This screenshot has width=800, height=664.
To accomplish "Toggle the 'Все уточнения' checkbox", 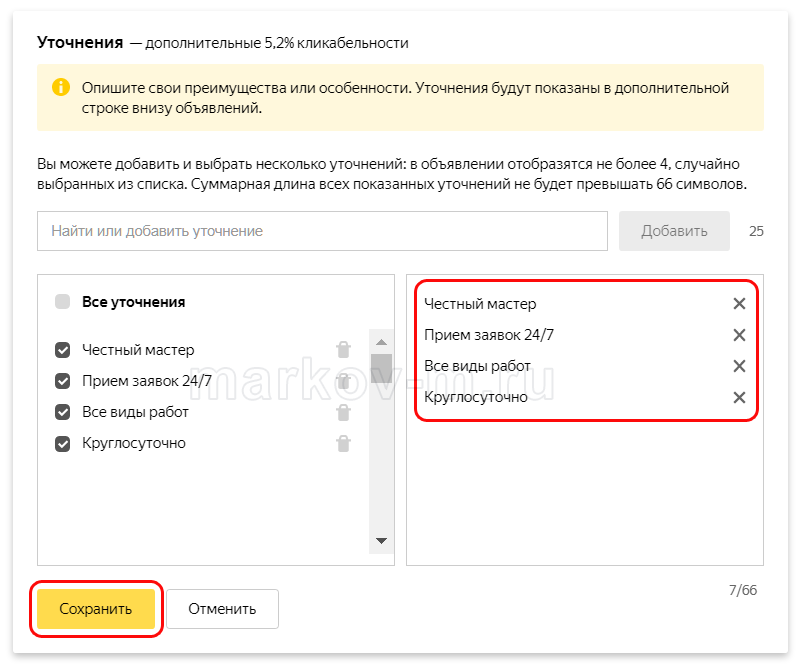I will pos(63,301).
